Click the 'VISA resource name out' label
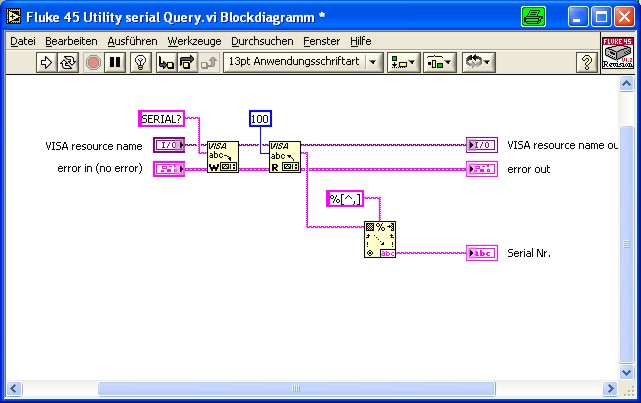Image resolution: width=641 pixels, height=403 pixels. pyautogui.click(x=563, y=145)
